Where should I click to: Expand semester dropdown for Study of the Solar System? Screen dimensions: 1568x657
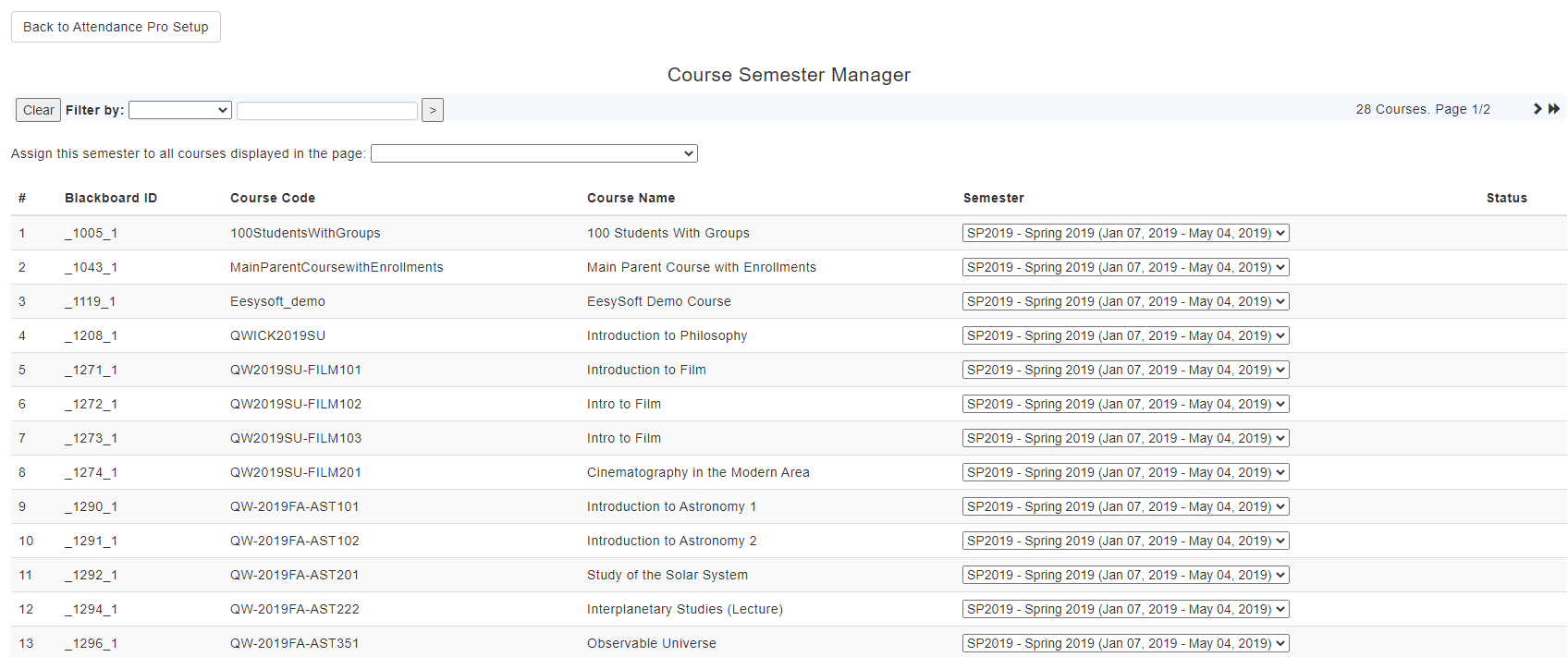1125,575
